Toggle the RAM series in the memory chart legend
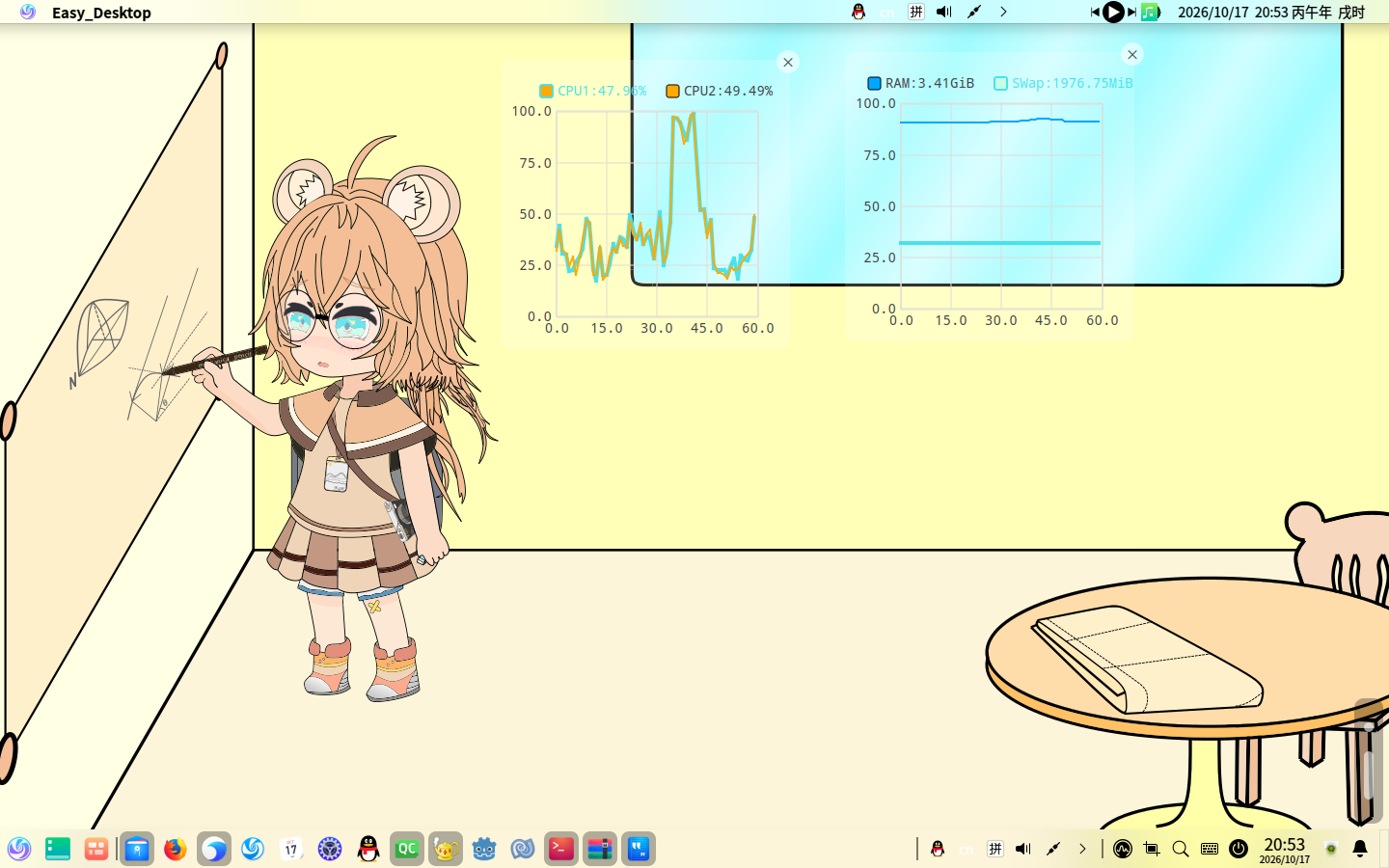Screen dimensions: 1389x868 pos(921,83)
